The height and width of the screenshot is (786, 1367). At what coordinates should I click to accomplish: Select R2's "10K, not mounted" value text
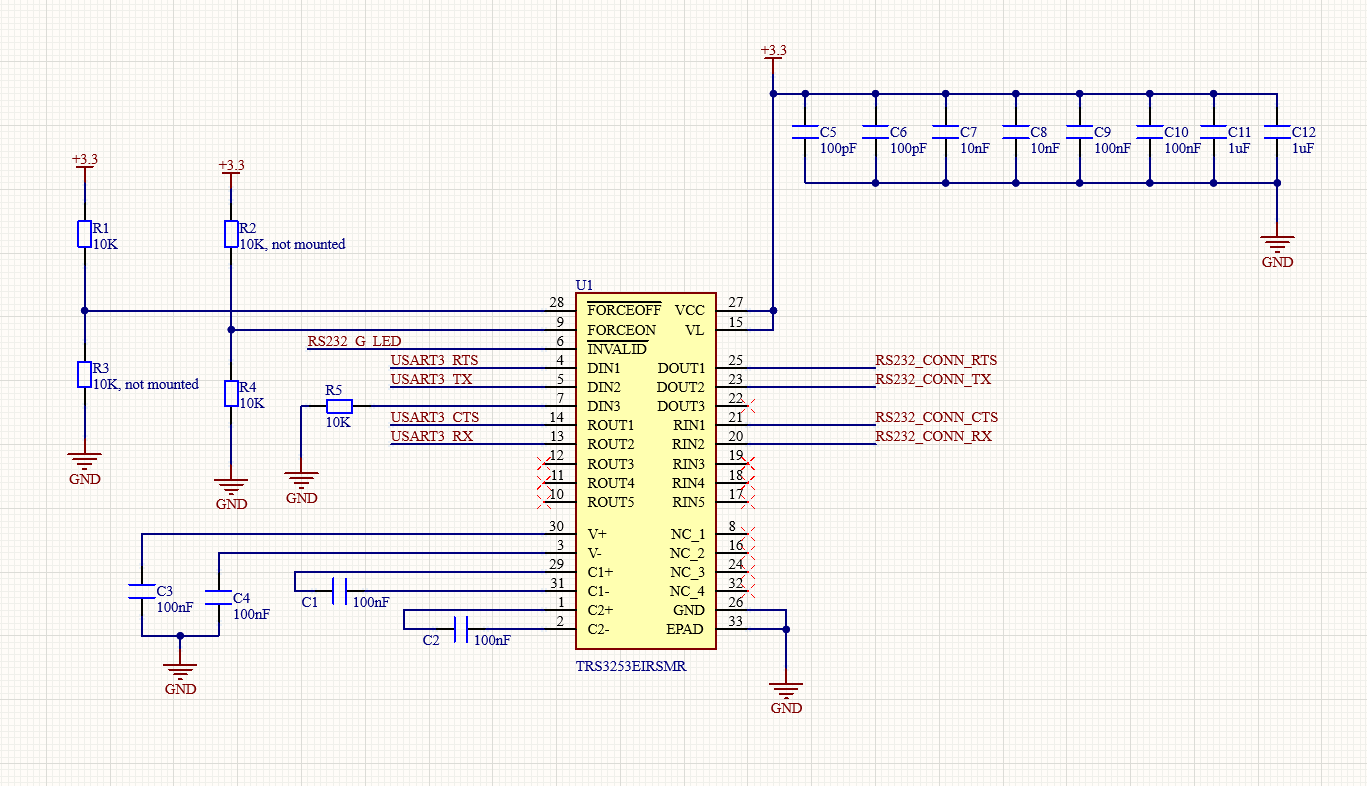292,244
